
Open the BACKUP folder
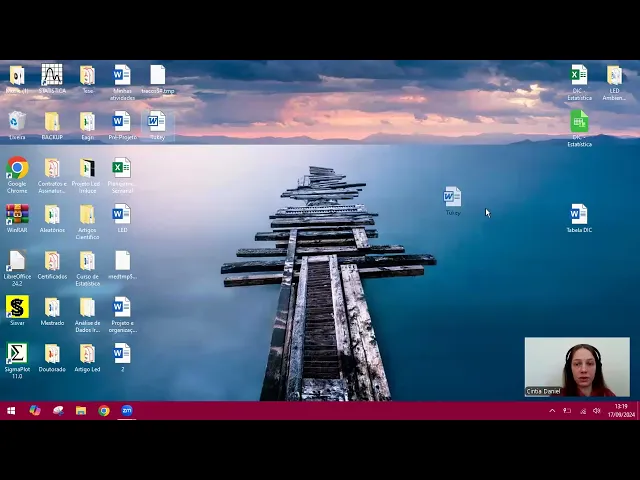point(52,125)
